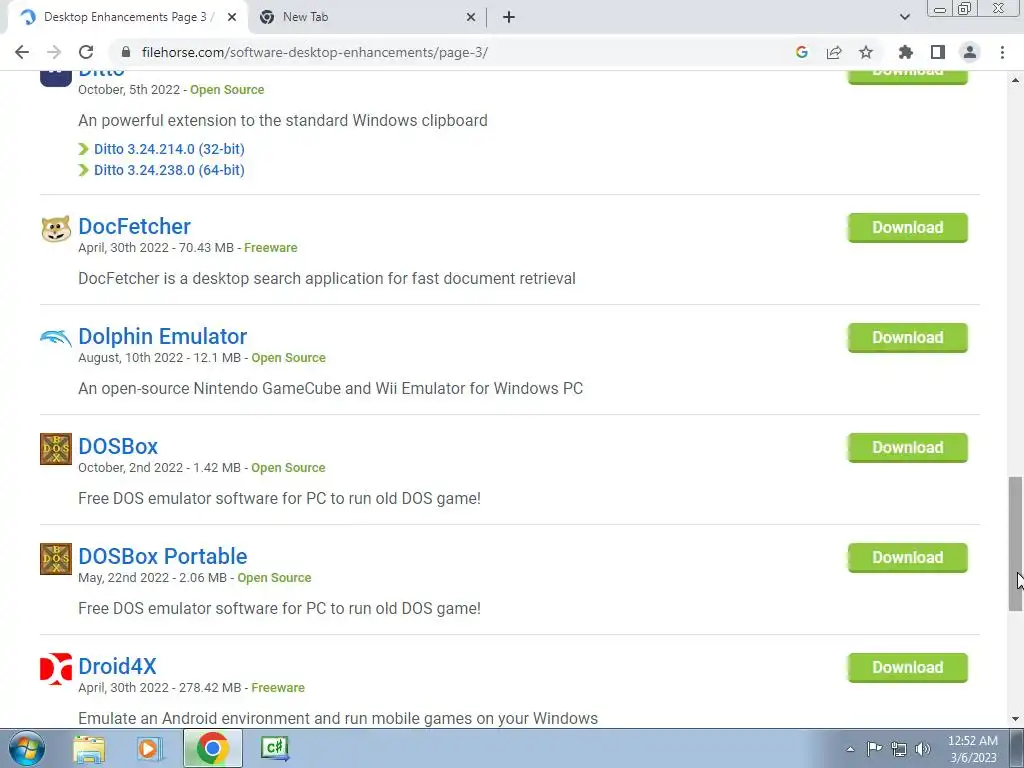Screen dimensions: 1024x768
Task: Open the C# app in taskbar
Action: point(275,748)
